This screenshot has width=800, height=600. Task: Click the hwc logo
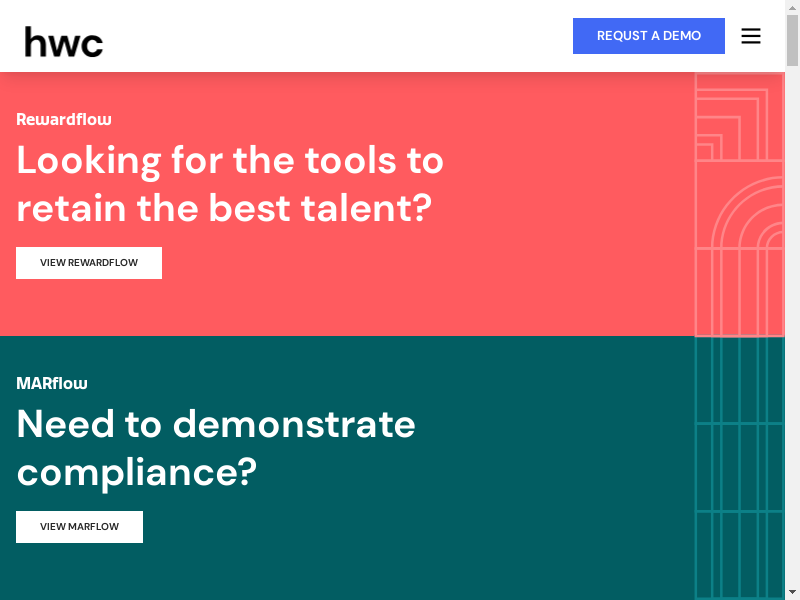tap(64, 41)
